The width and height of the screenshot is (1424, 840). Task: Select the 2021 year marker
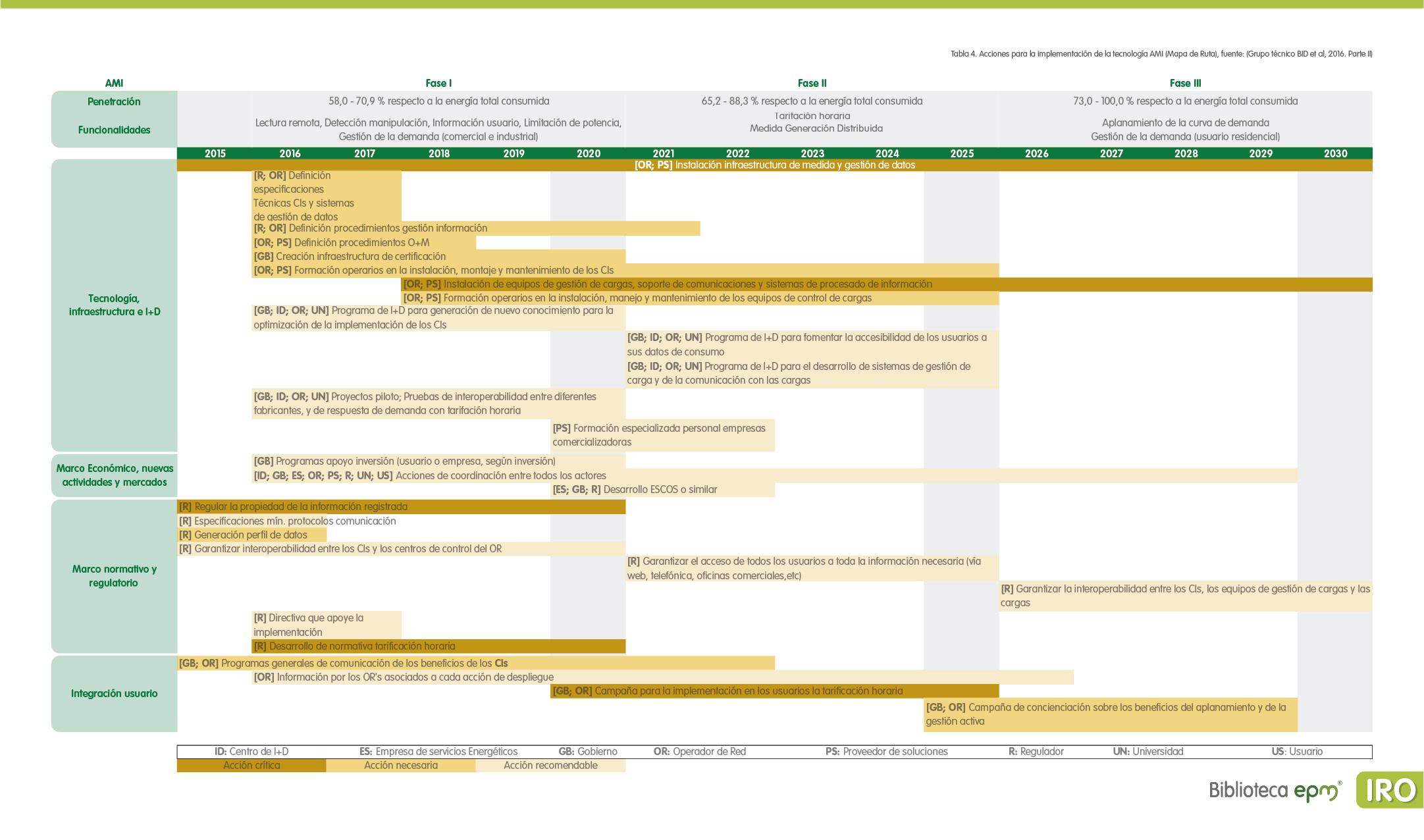coord(663,153)
